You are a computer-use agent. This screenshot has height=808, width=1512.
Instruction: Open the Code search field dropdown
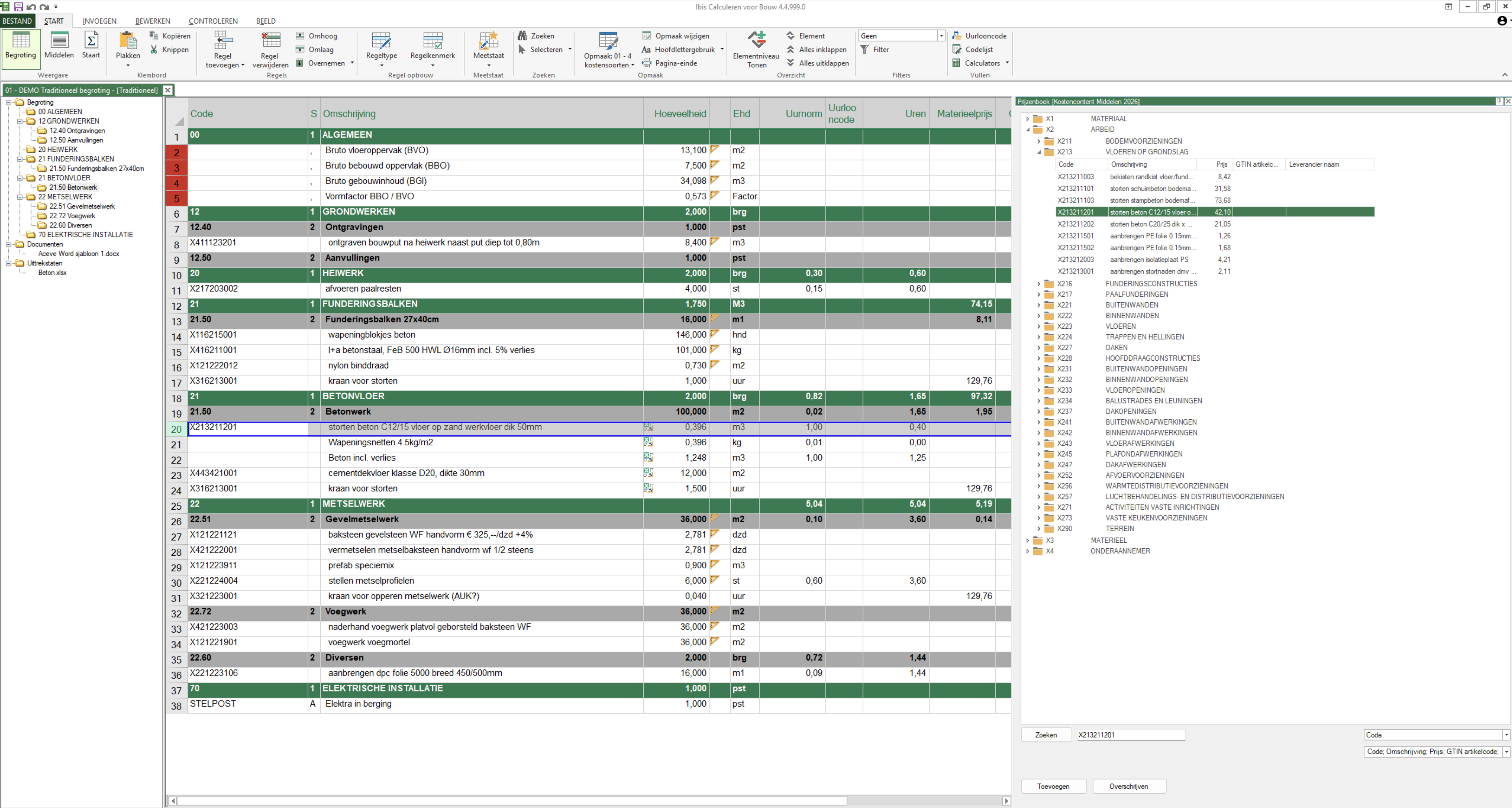1506,735
